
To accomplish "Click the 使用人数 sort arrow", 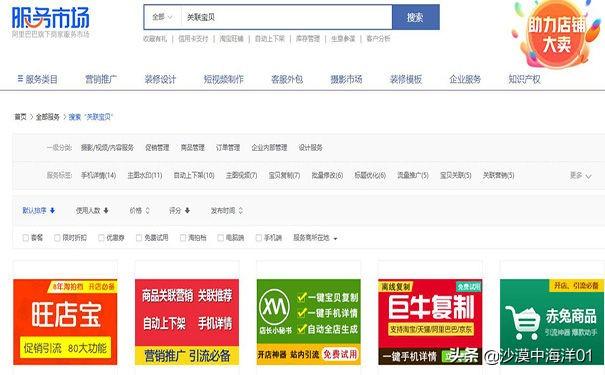I will click(106, 211).
